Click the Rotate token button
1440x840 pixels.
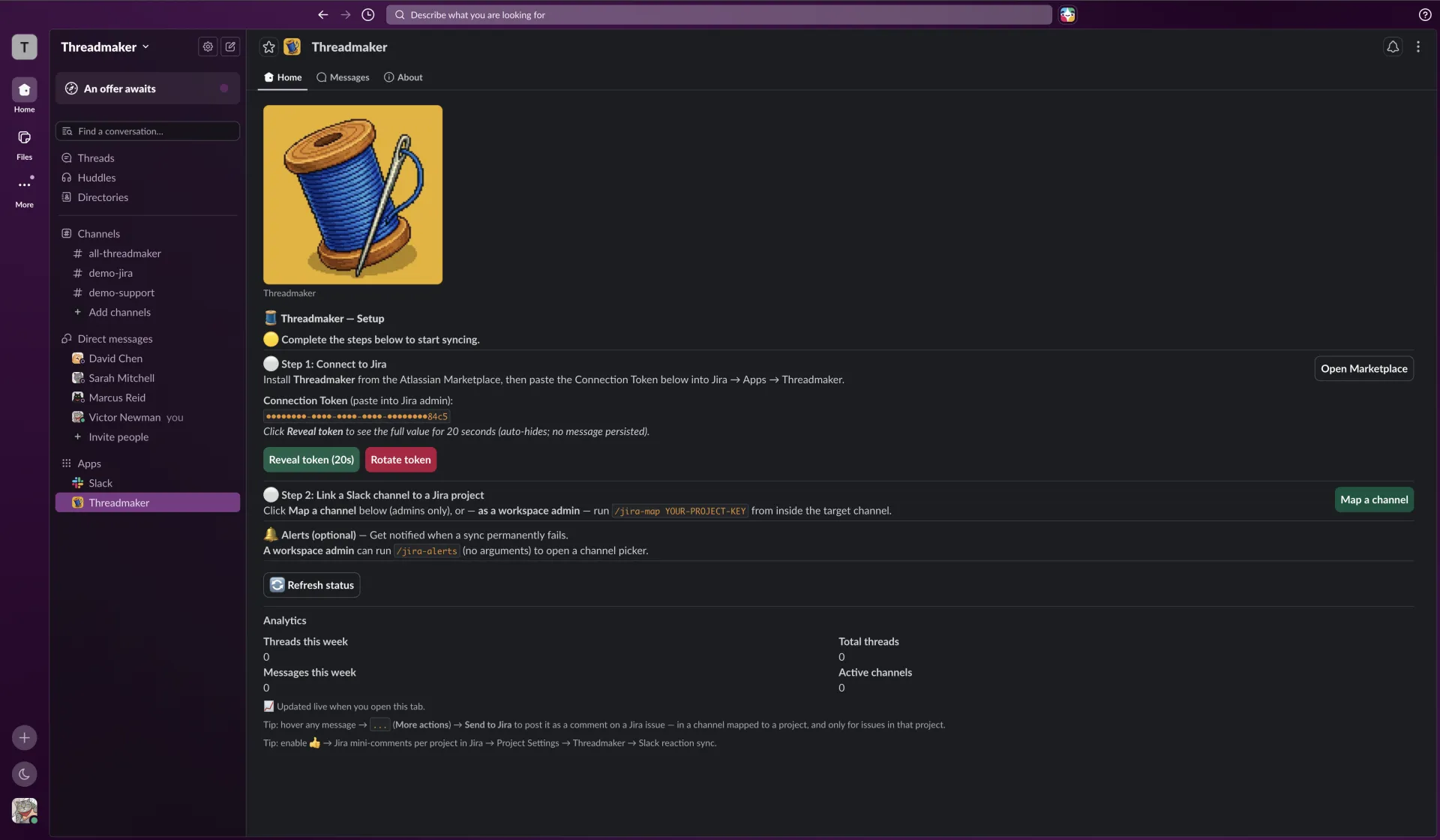coord(400,460)
